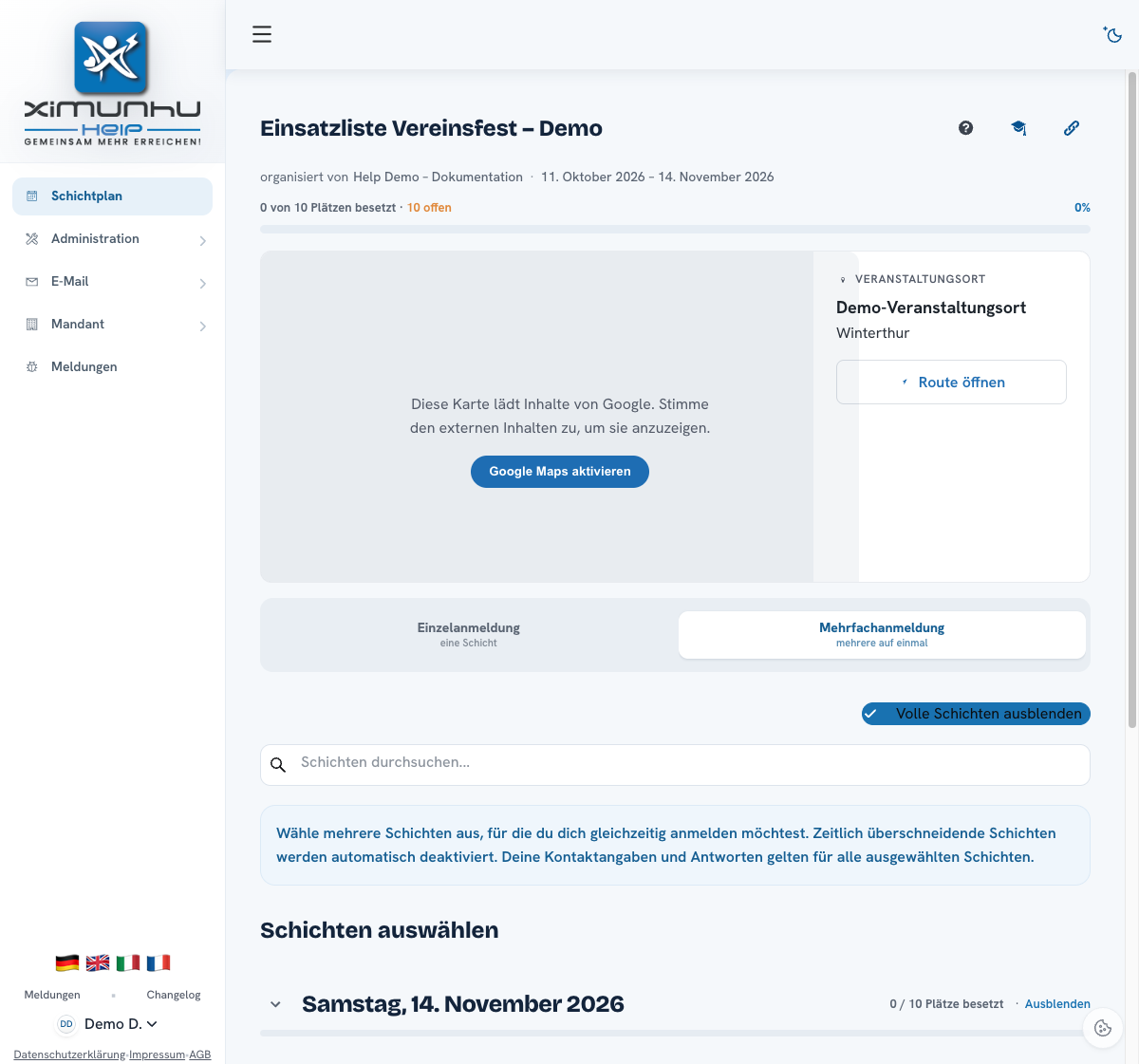
Task: Switch to Einzelanmeldung tab
Action: 469,635
